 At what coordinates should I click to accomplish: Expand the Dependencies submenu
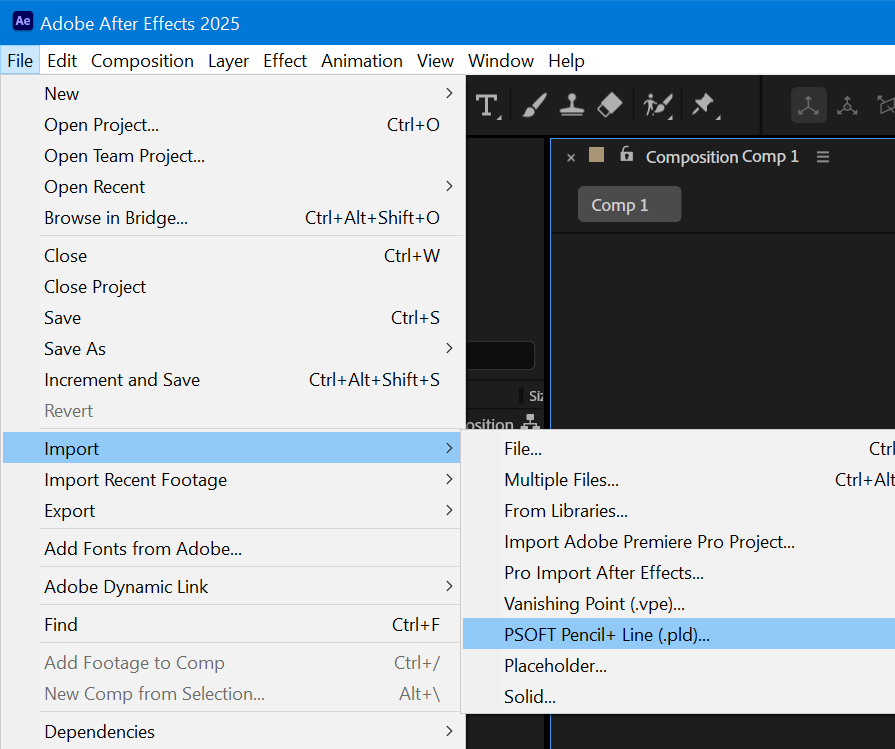pos(233,731)
